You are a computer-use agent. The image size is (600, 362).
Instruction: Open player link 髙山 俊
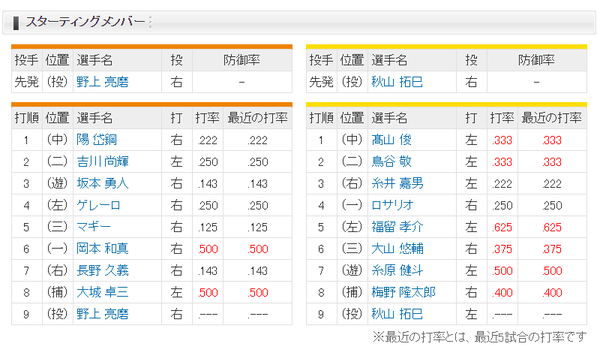pos(391,140)
